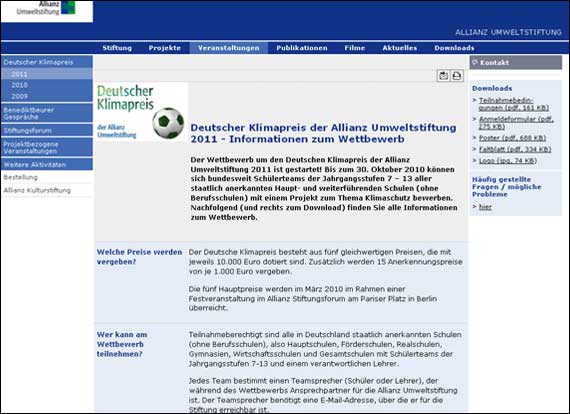This screenshot has width=570, height=414.
Task: Select the Veranstaltungen menu item
Action: pos(229,48)
